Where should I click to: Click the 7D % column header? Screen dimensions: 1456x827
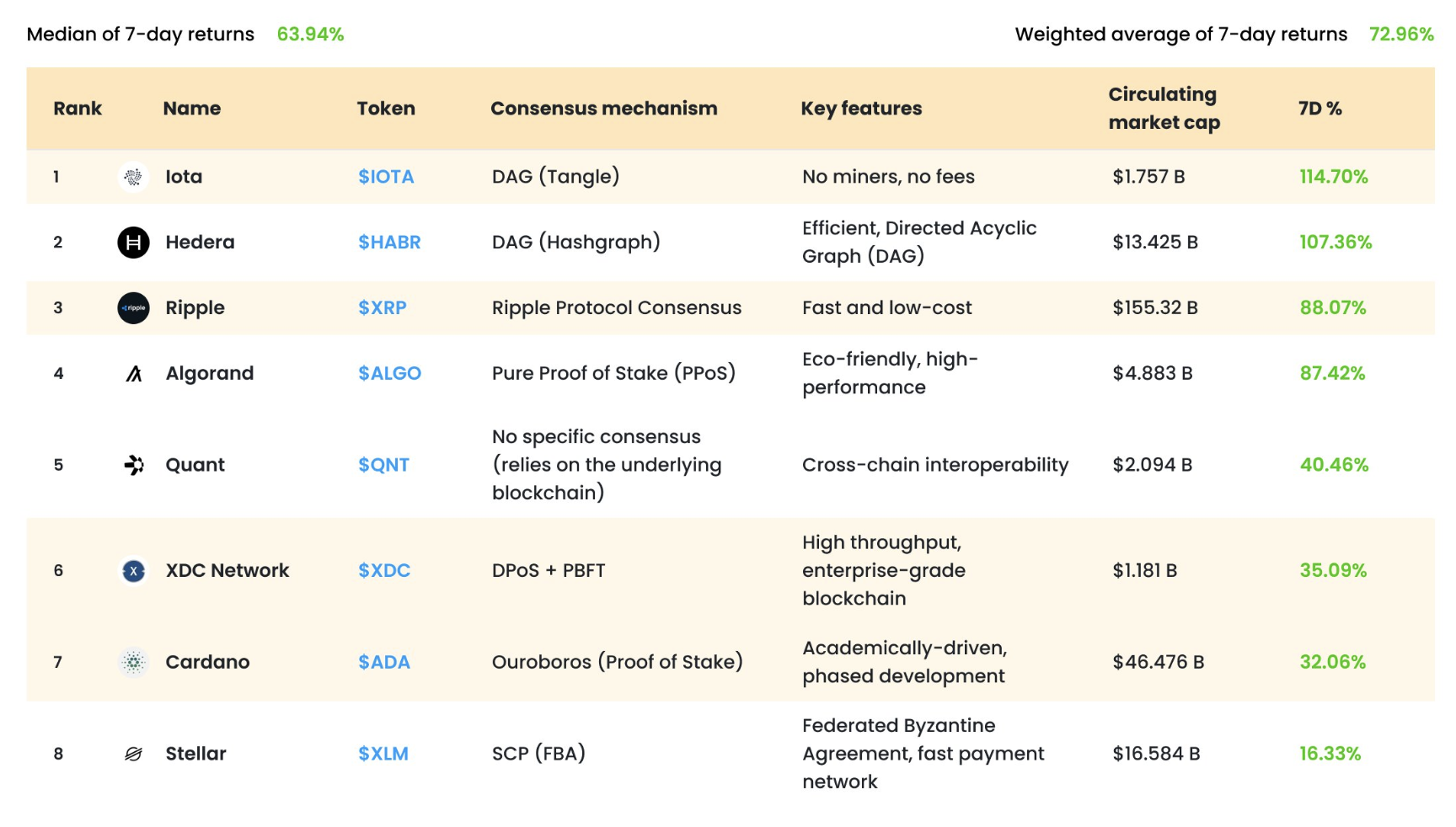click(1319, 109)
